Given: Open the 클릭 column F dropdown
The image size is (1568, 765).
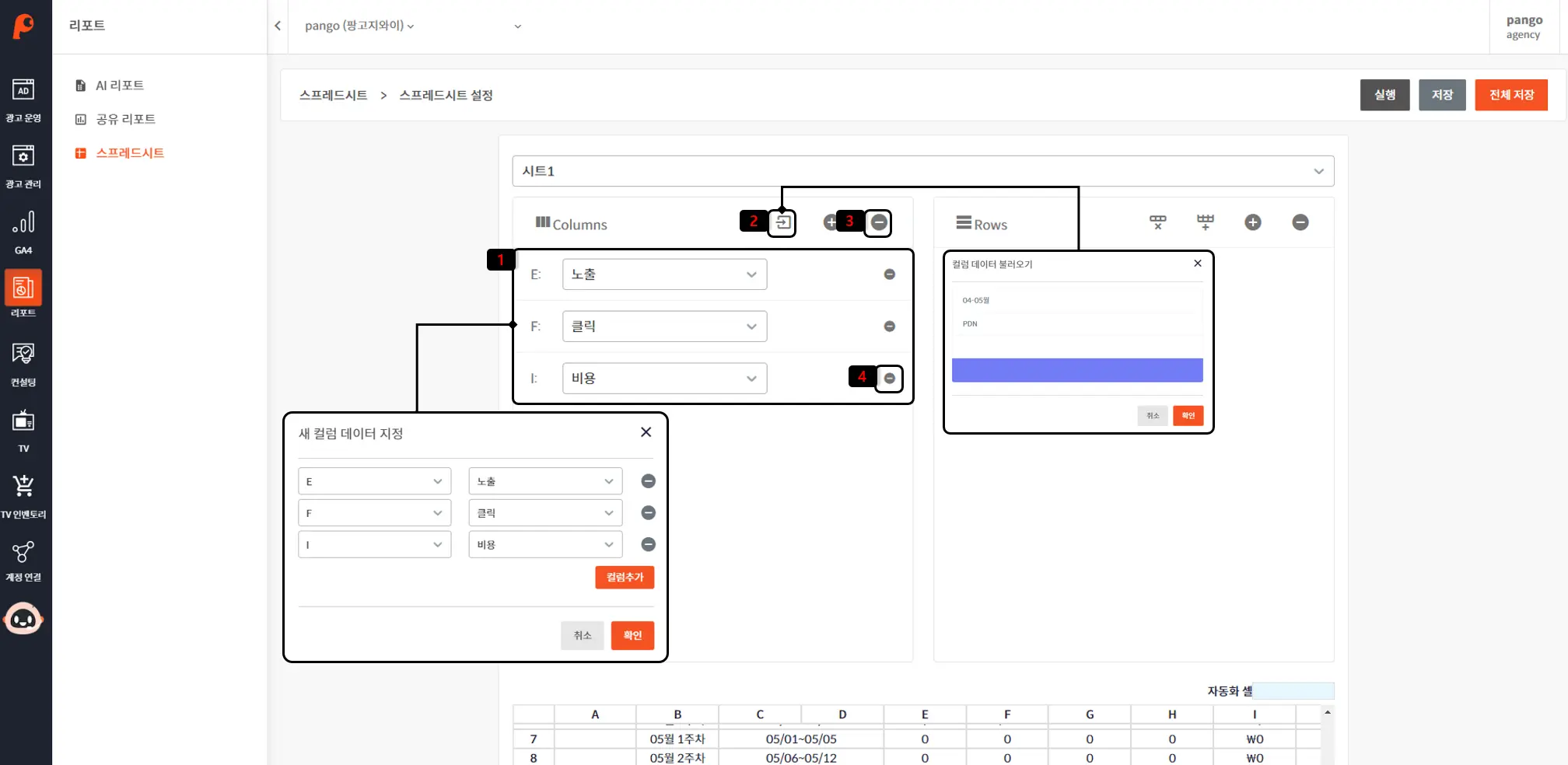Looking at the screenshot, I should [664, 327].
